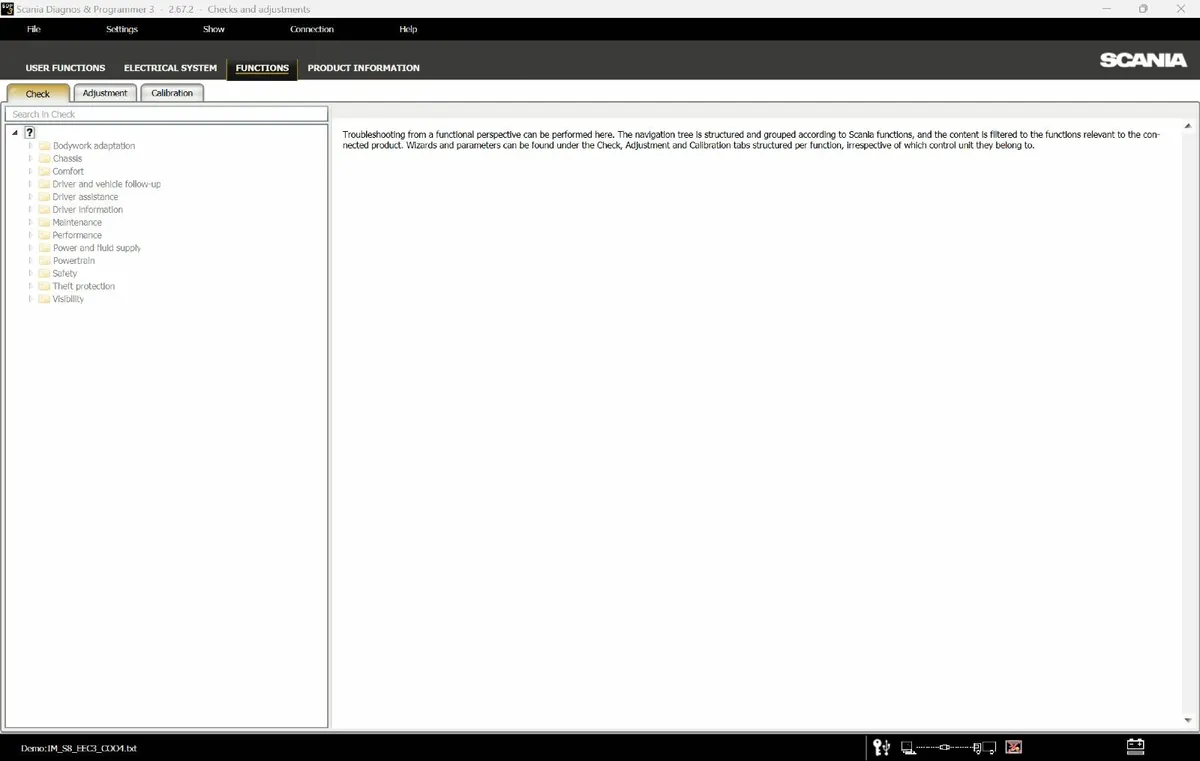Collapse the root tree node arrow
The height and width of the screenshot is (761, 1200).
(x=15, y=133)
